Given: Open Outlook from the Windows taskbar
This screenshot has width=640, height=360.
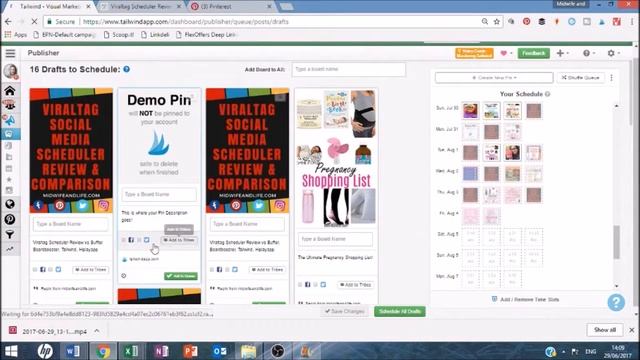Looking at the screenshot, I should coord(220,351).
